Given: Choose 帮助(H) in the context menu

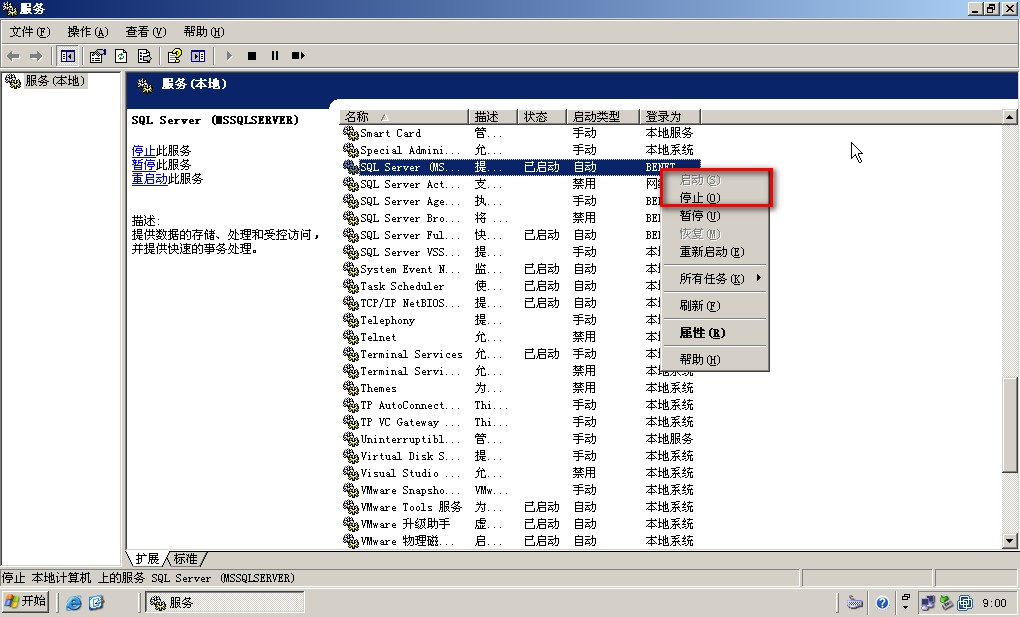Looking at the screenshot, I should [715, 359].
